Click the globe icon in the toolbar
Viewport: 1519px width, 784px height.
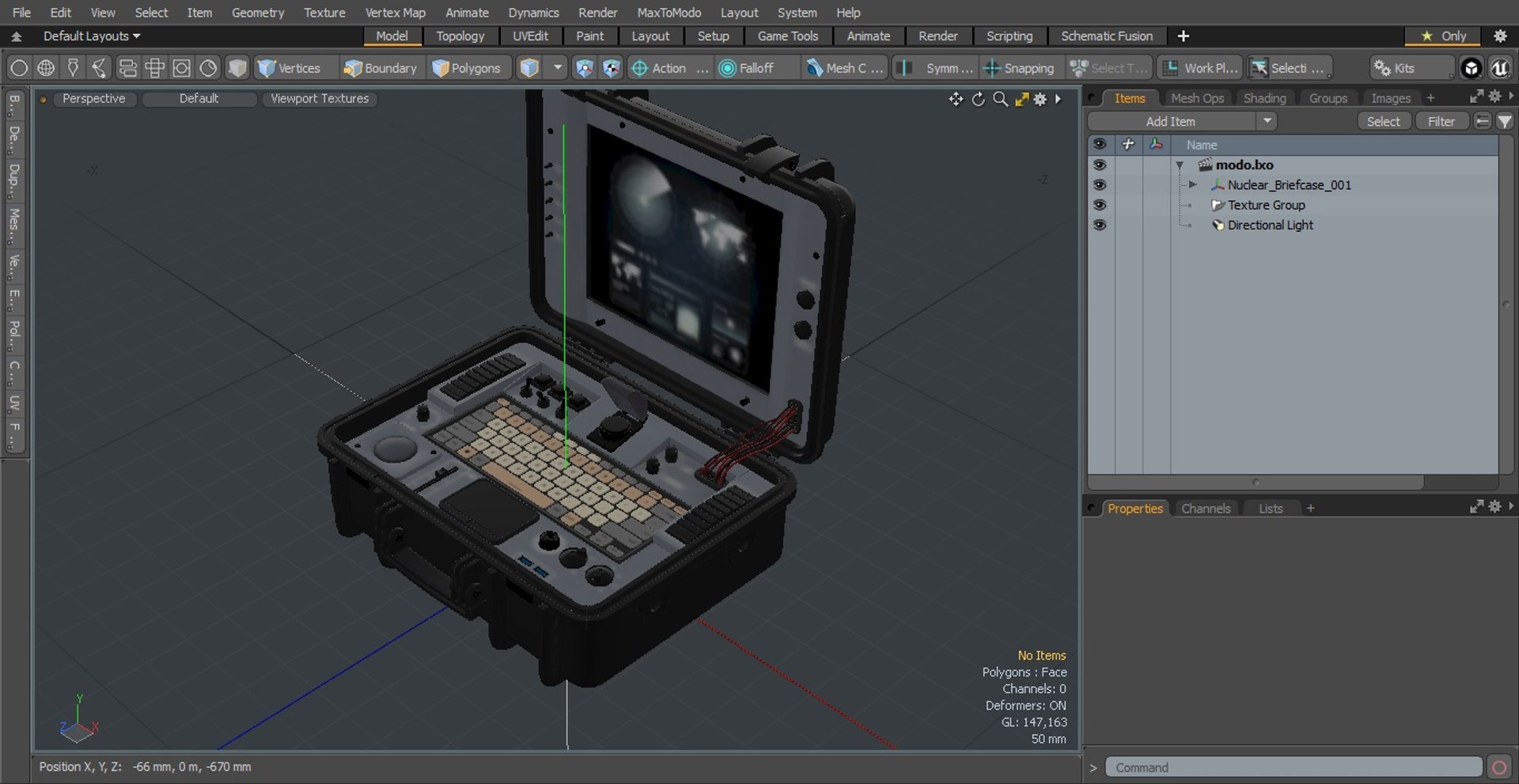point(46,68)
